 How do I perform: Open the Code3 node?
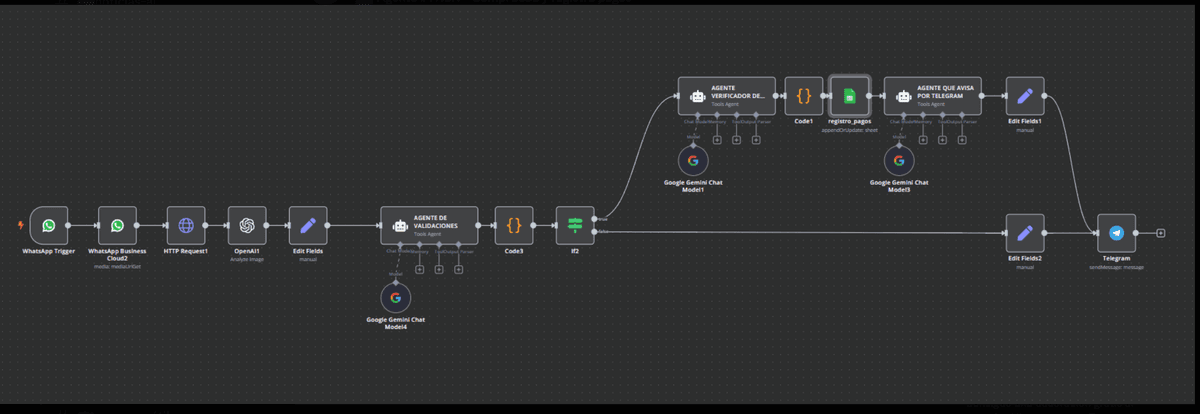514,226
